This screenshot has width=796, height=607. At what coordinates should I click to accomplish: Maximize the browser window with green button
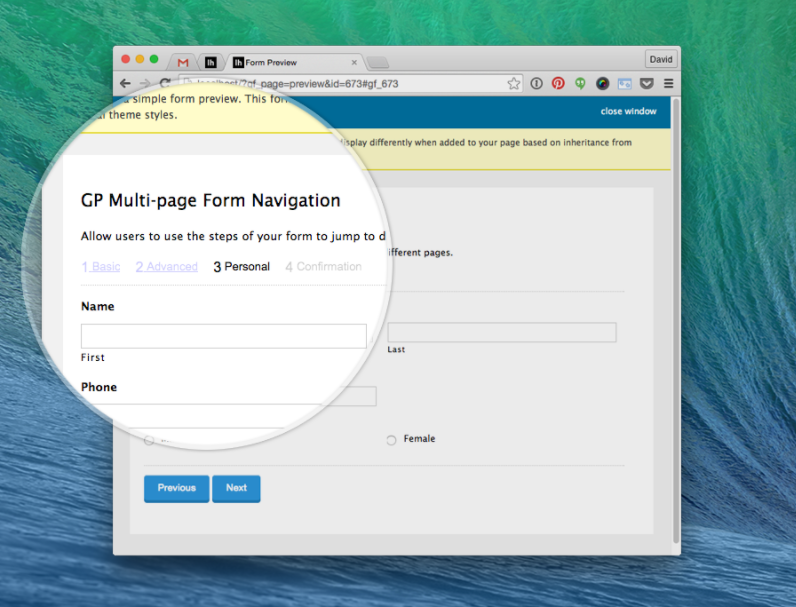tap(154, 59)
